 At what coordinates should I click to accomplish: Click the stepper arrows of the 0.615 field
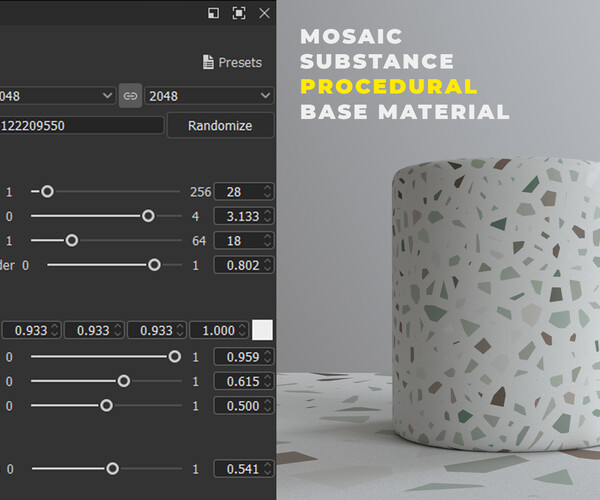pyautogui.click(x=267, y=381)
